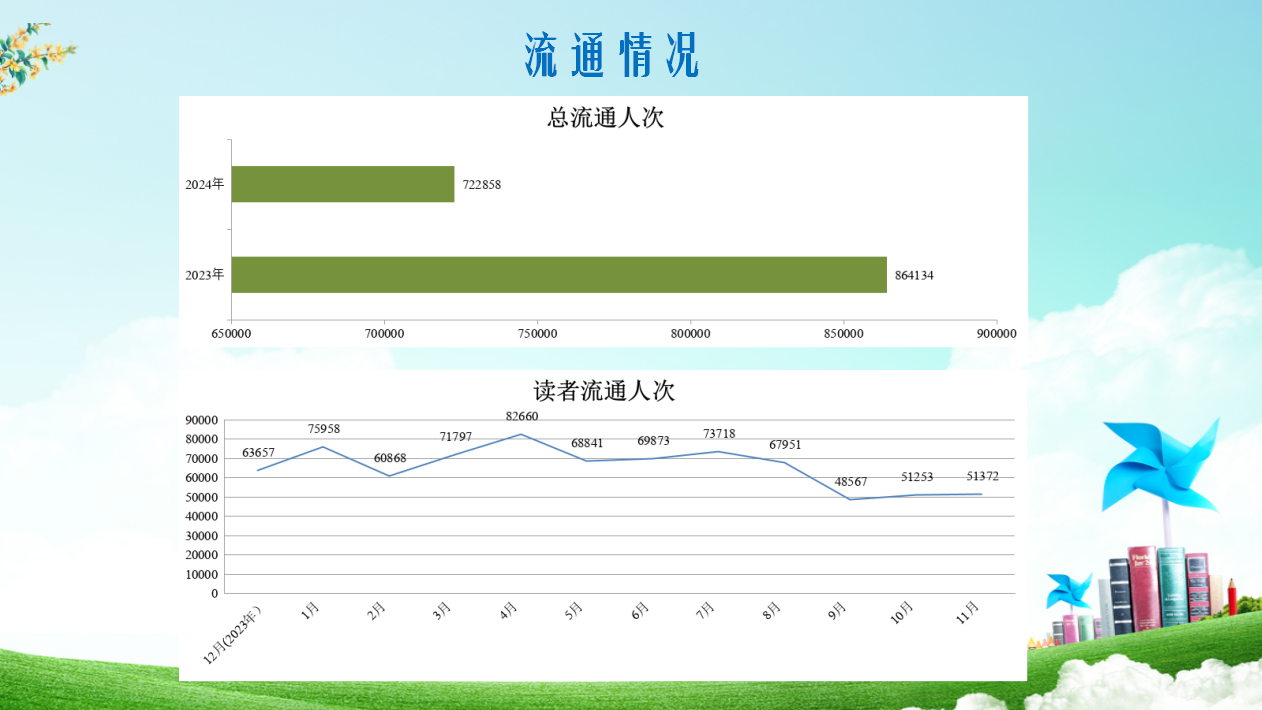Select the 3月 axis label

coord(443,610)
